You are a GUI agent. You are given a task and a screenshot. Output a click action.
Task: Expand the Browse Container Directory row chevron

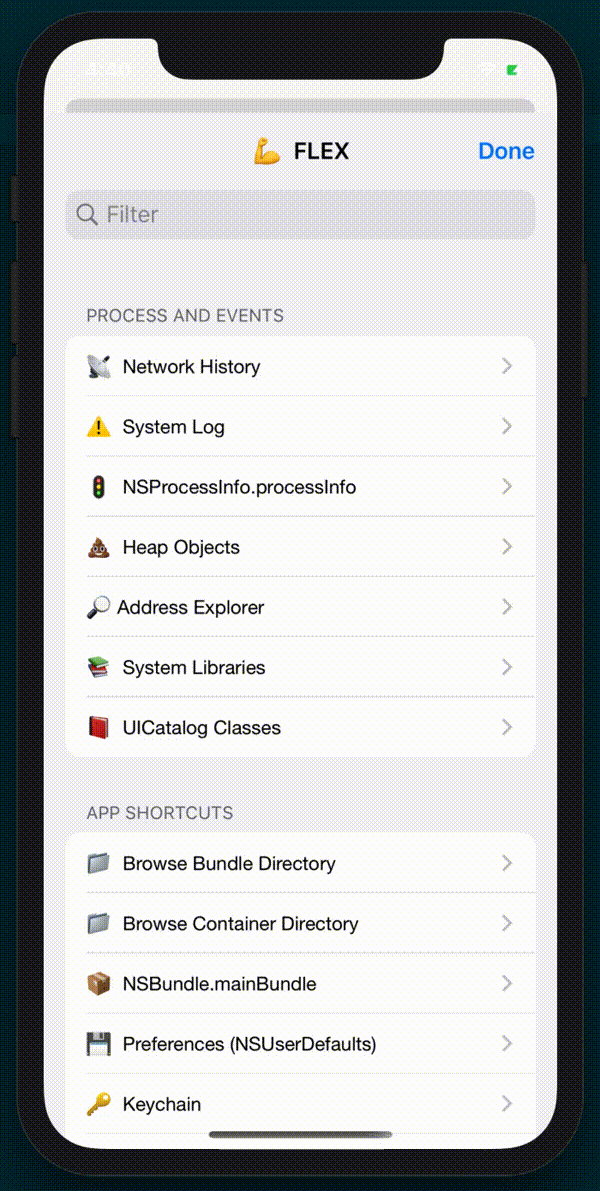[x=507, y=924]
